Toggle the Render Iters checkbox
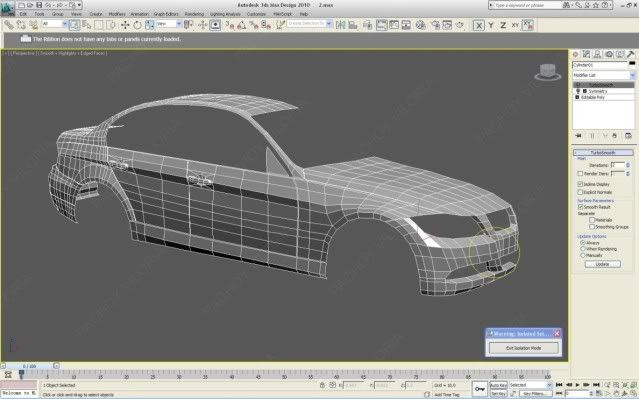Image resolution: width=639 pixels, height=399 pixels. click(580, 174)
